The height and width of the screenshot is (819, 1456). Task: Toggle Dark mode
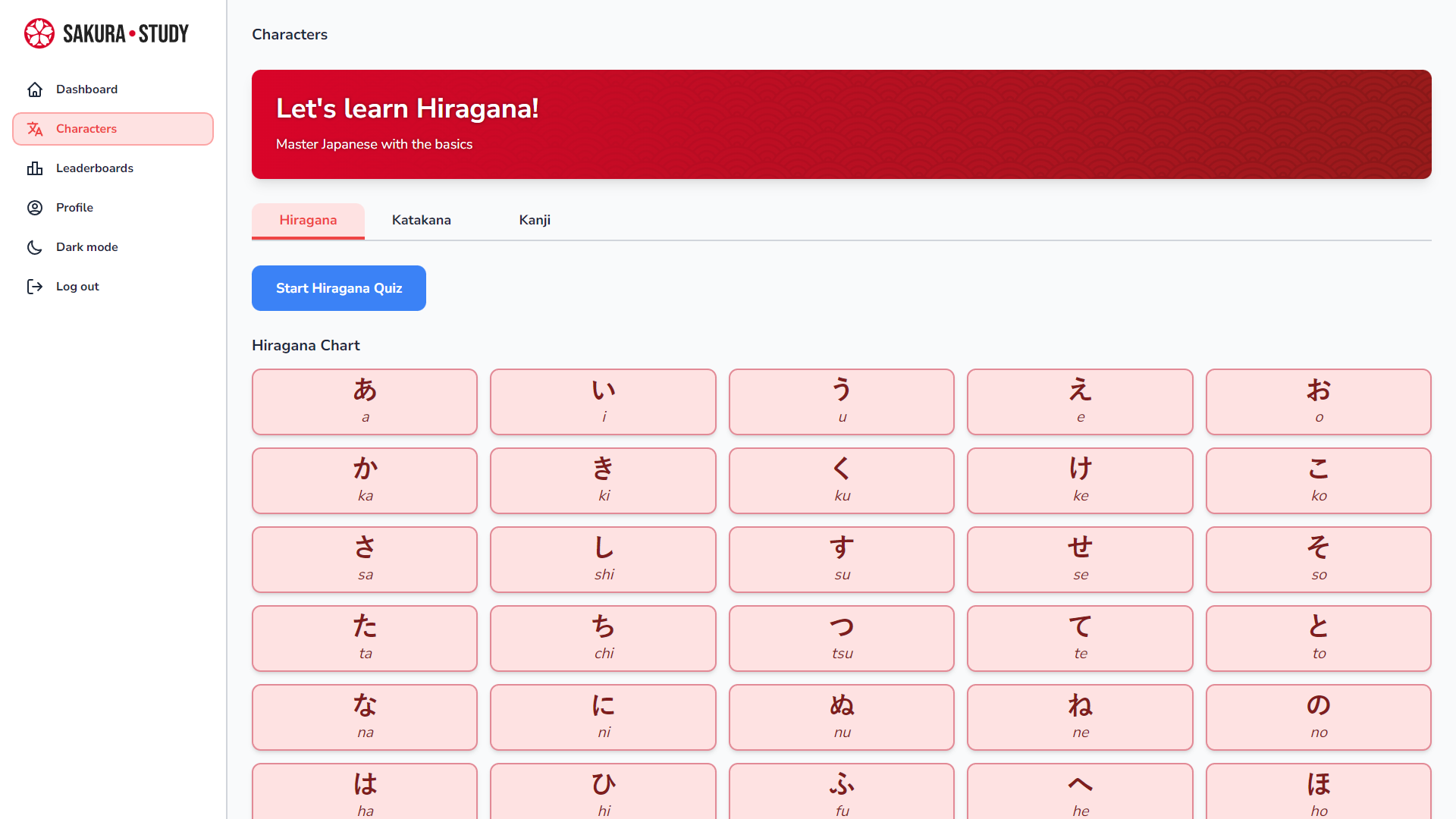pyautogui.click(x=113, y=247)
